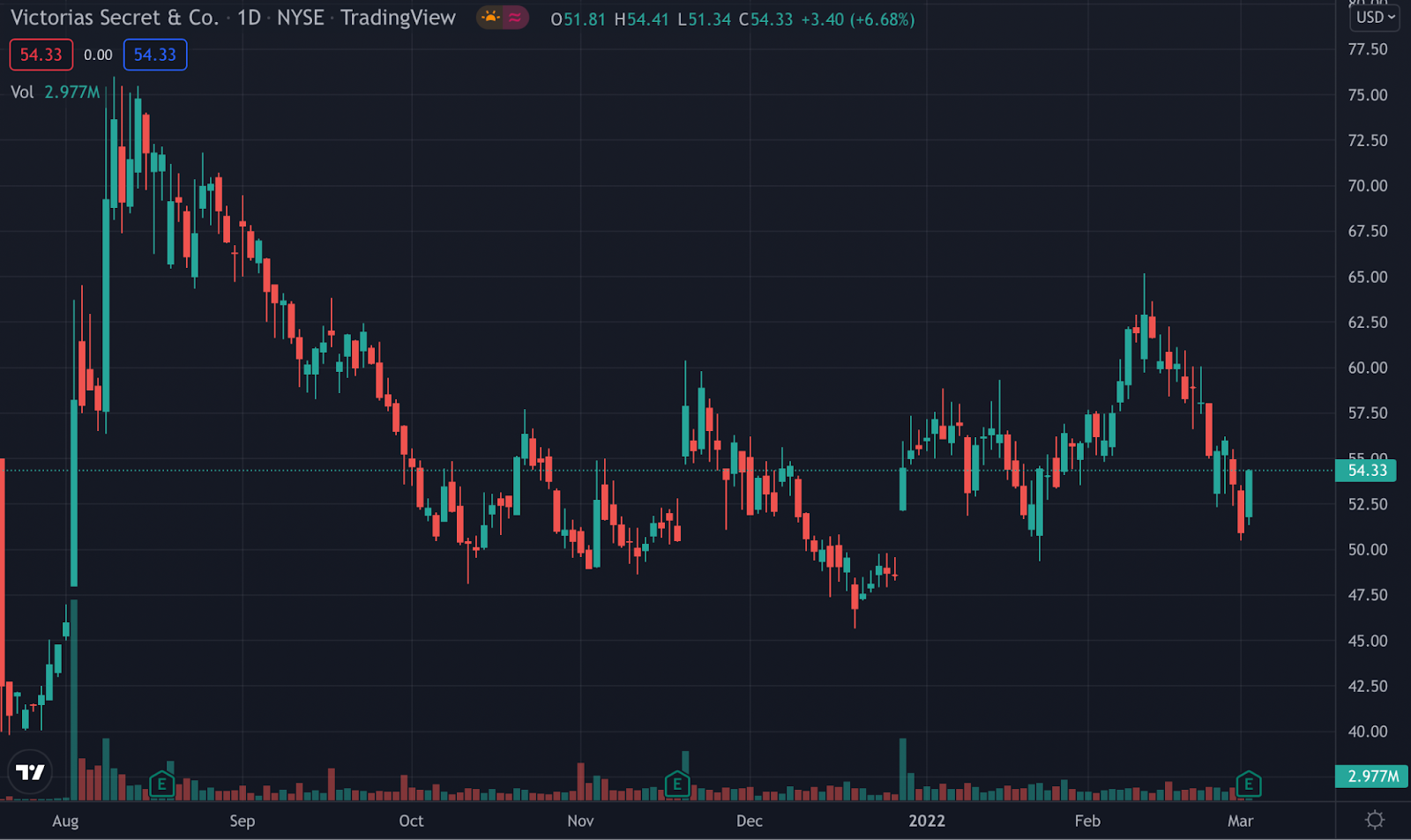
Task: Click the Feb label on time axis
Action: (x=1087, y=821)
